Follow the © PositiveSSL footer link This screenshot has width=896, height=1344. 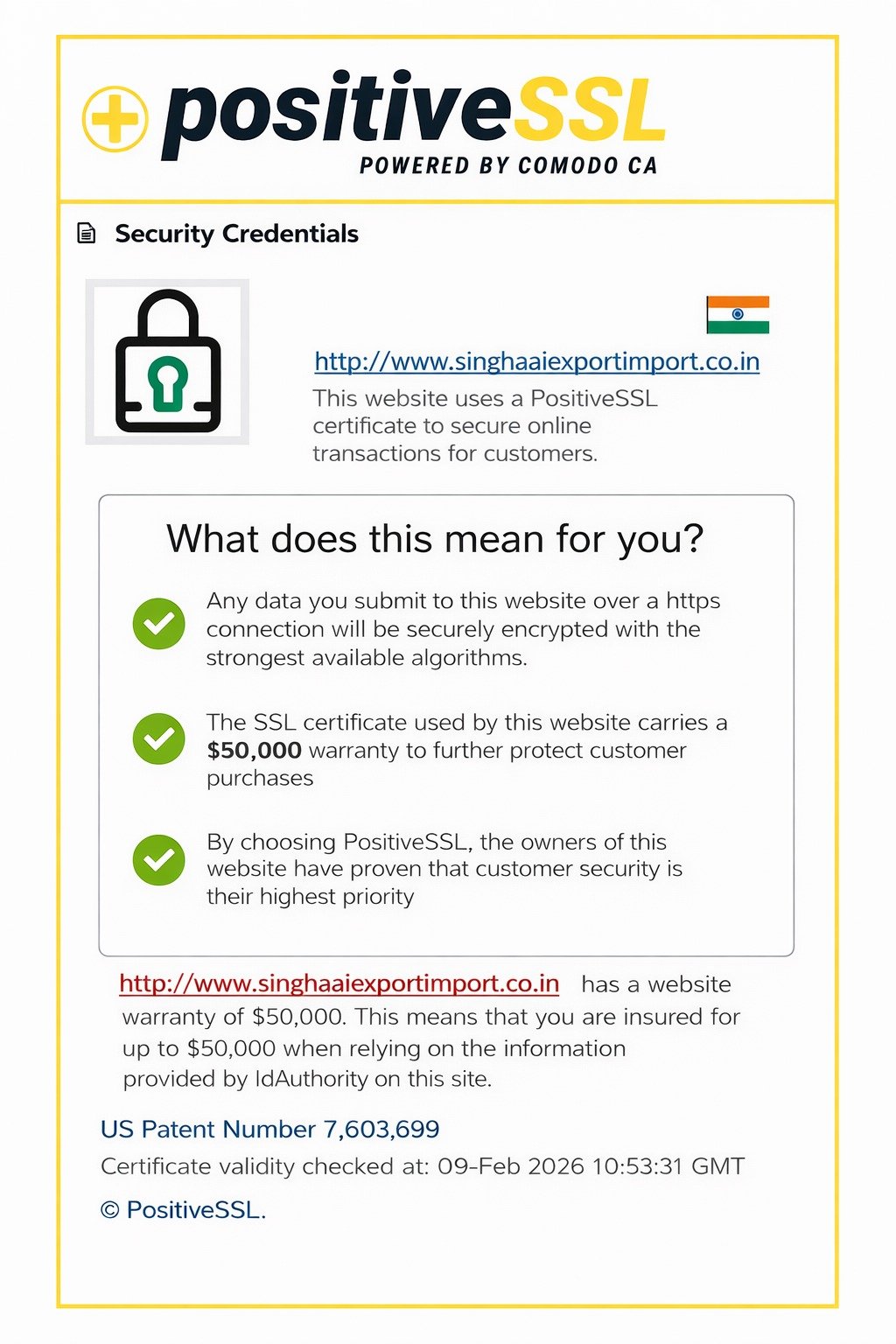[183, 1209]
